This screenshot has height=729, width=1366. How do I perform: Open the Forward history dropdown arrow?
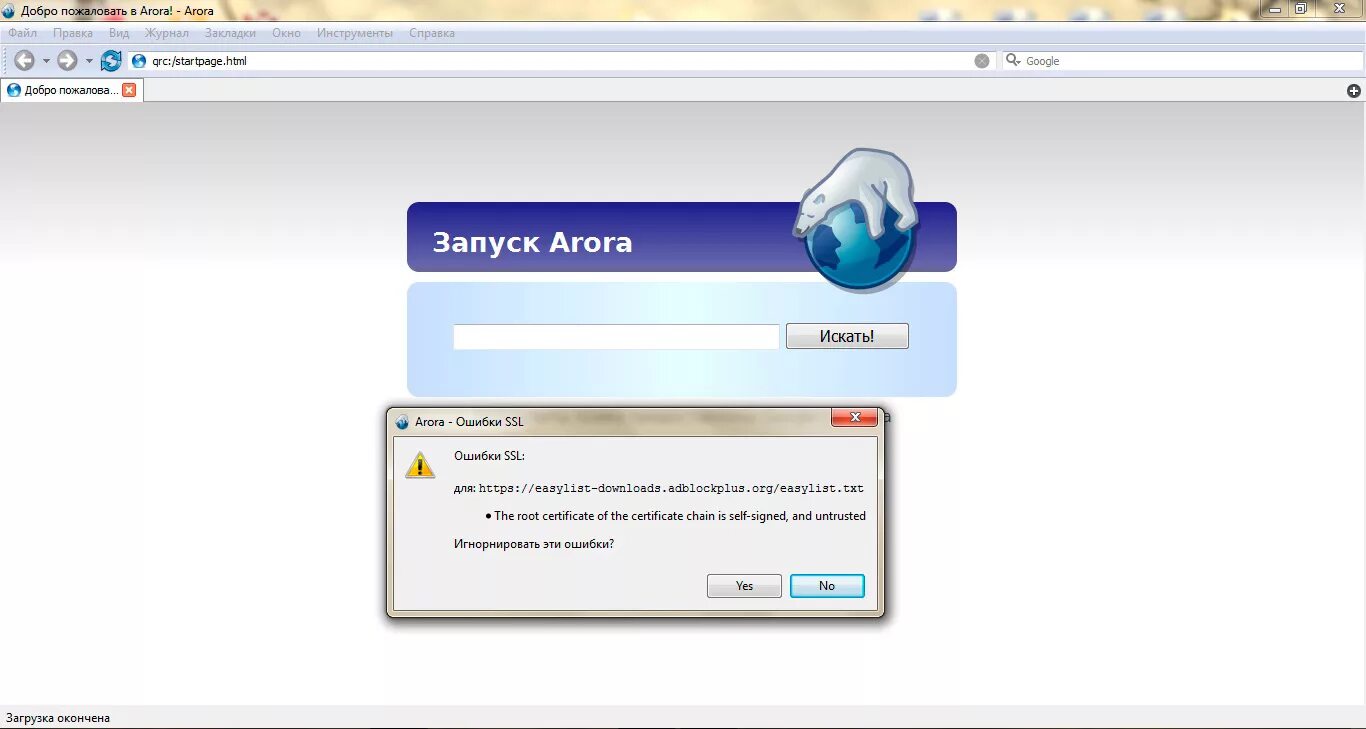coord(89,61)
